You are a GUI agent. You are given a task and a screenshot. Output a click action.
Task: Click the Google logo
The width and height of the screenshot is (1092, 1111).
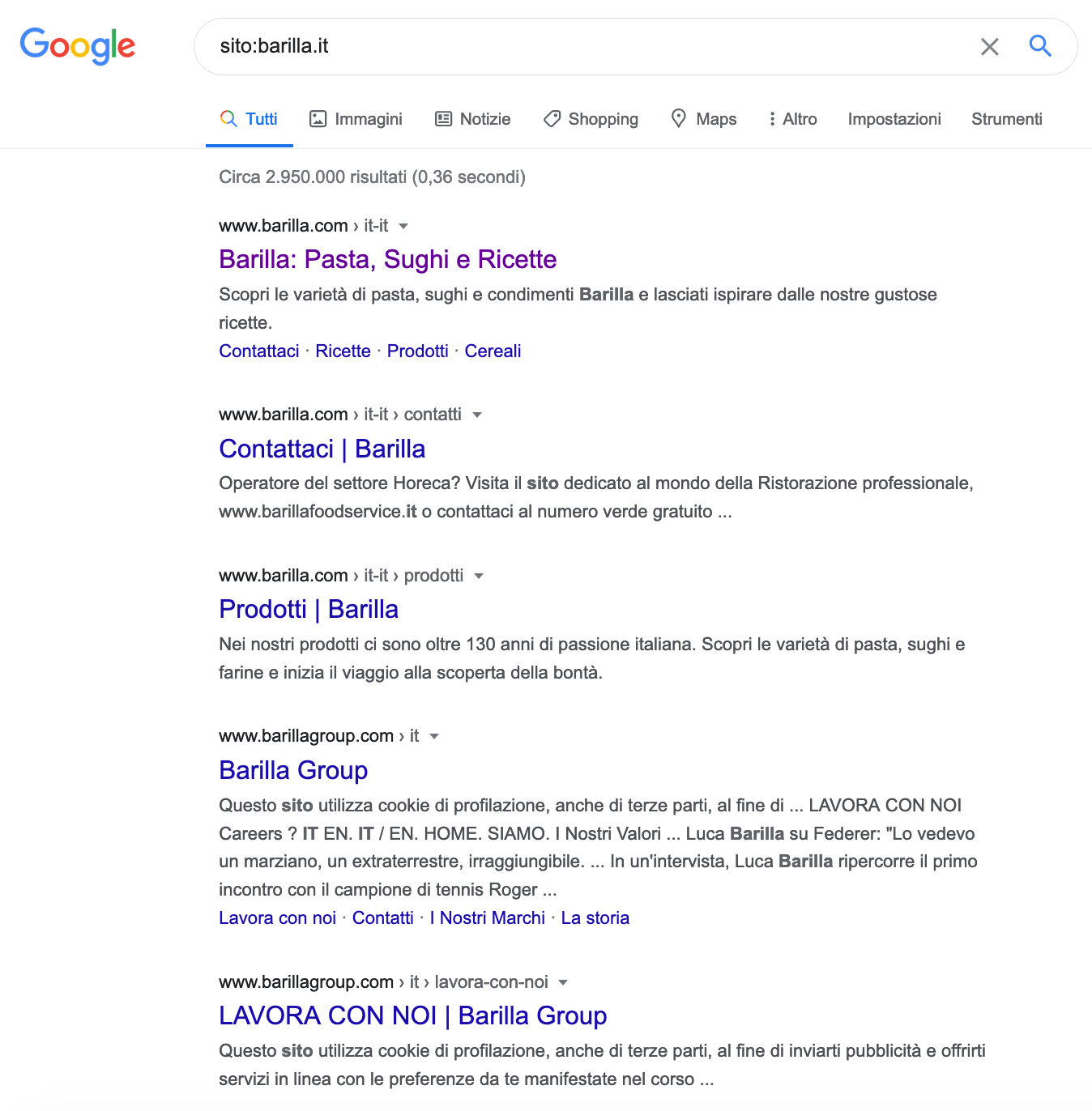(x=78, y=46)
